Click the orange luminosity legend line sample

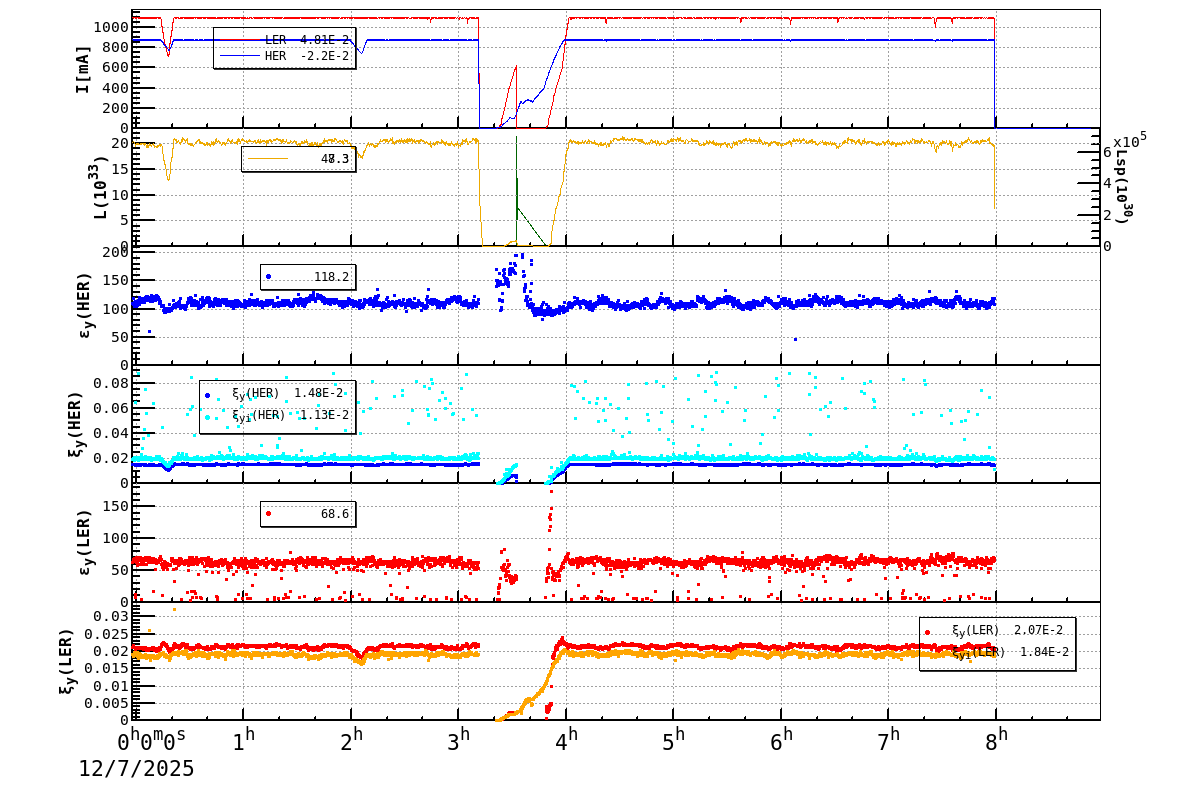point(267,159)
